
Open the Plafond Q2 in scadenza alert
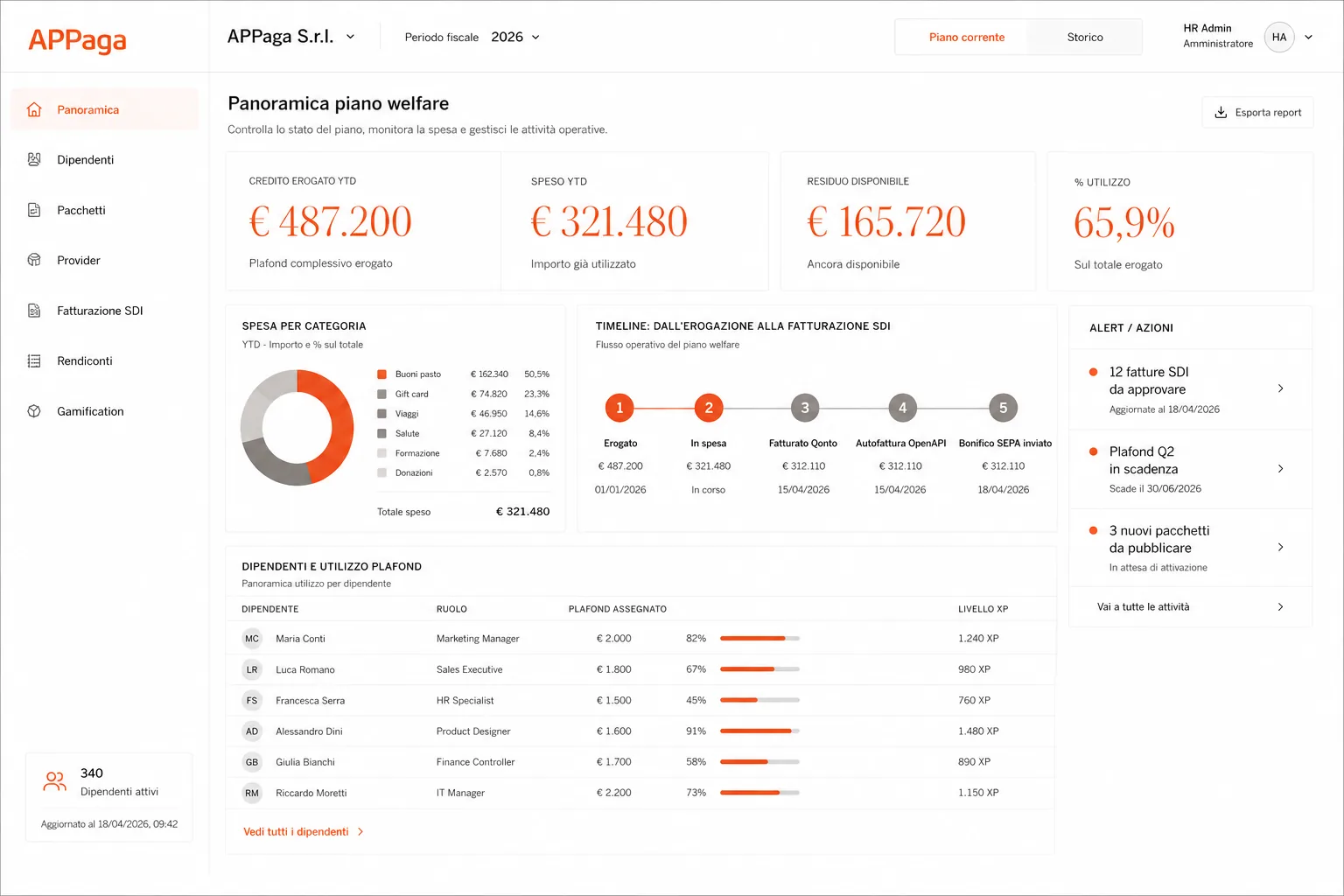(x=1190, y=469)
